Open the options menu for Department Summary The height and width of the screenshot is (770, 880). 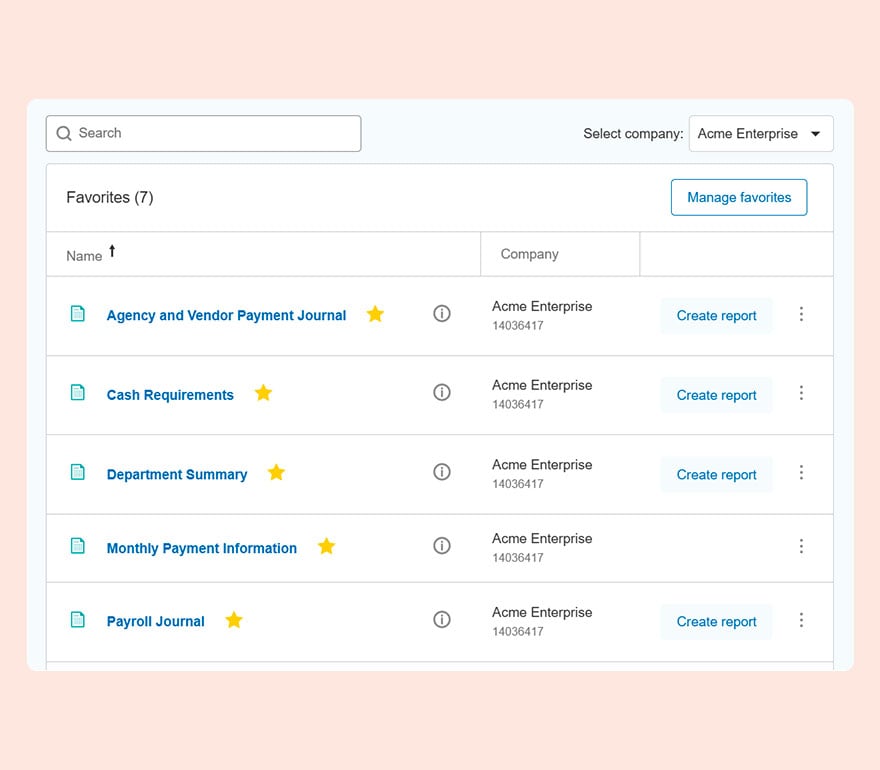click(801, 473)
